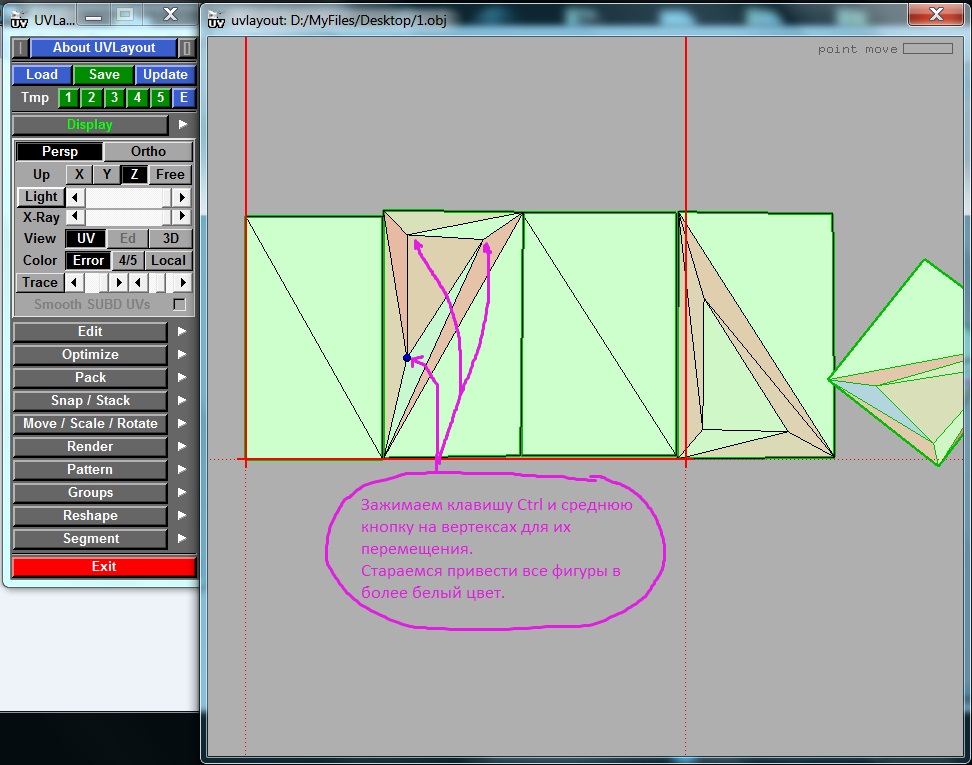Collapse the Display section arrow

pos(182,125)
